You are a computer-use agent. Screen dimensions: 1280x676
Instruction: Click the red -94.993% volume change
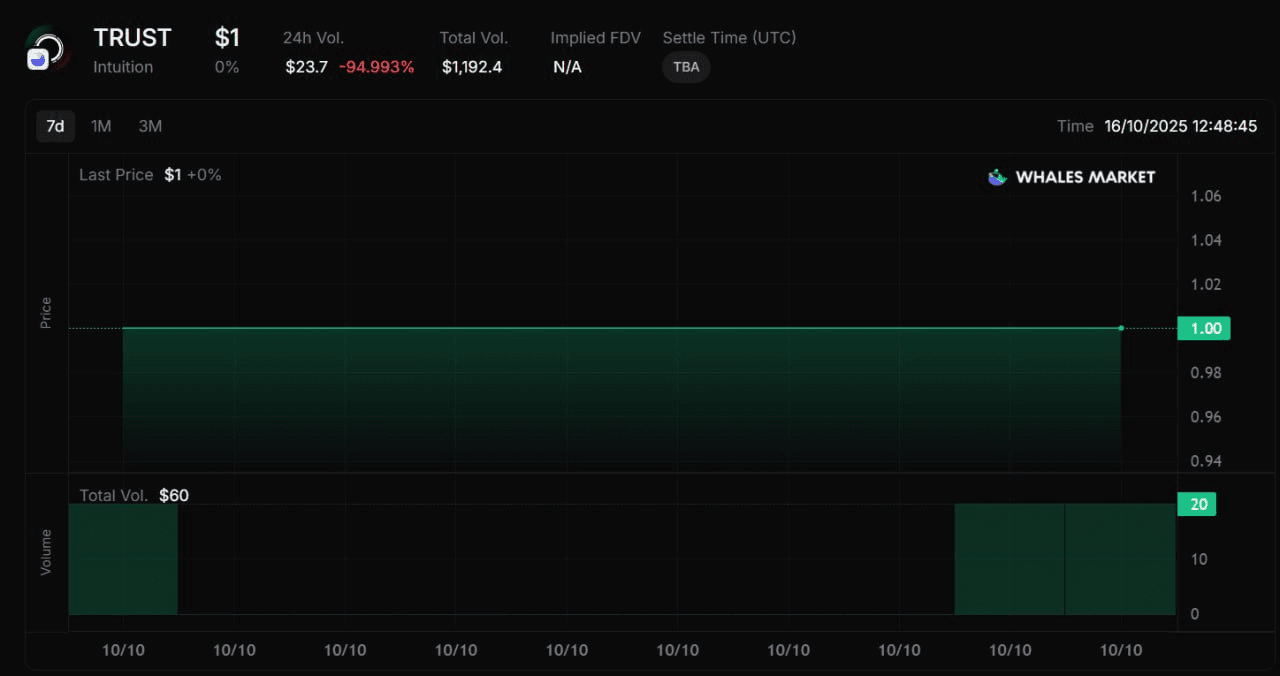(x=376, y=67)
